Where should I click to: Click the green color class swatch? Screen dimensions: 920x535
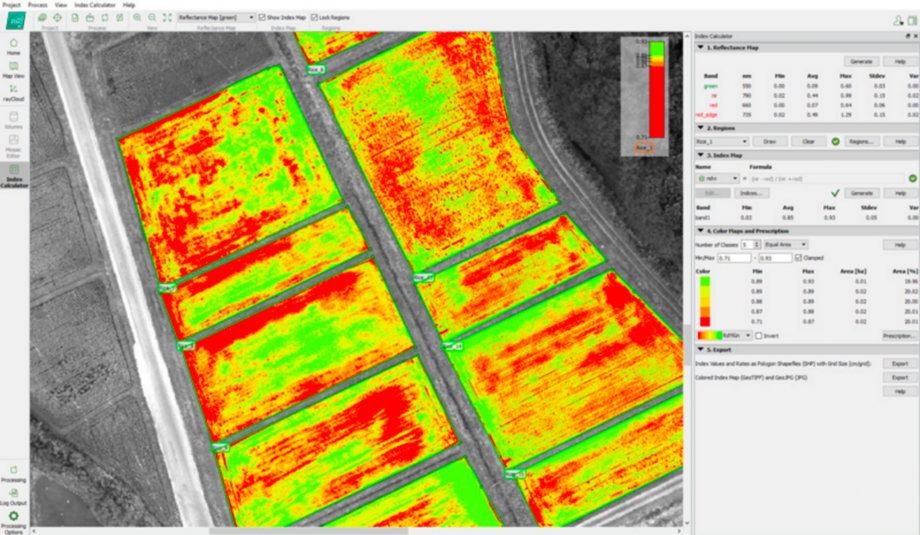click(x=705, y=282)
